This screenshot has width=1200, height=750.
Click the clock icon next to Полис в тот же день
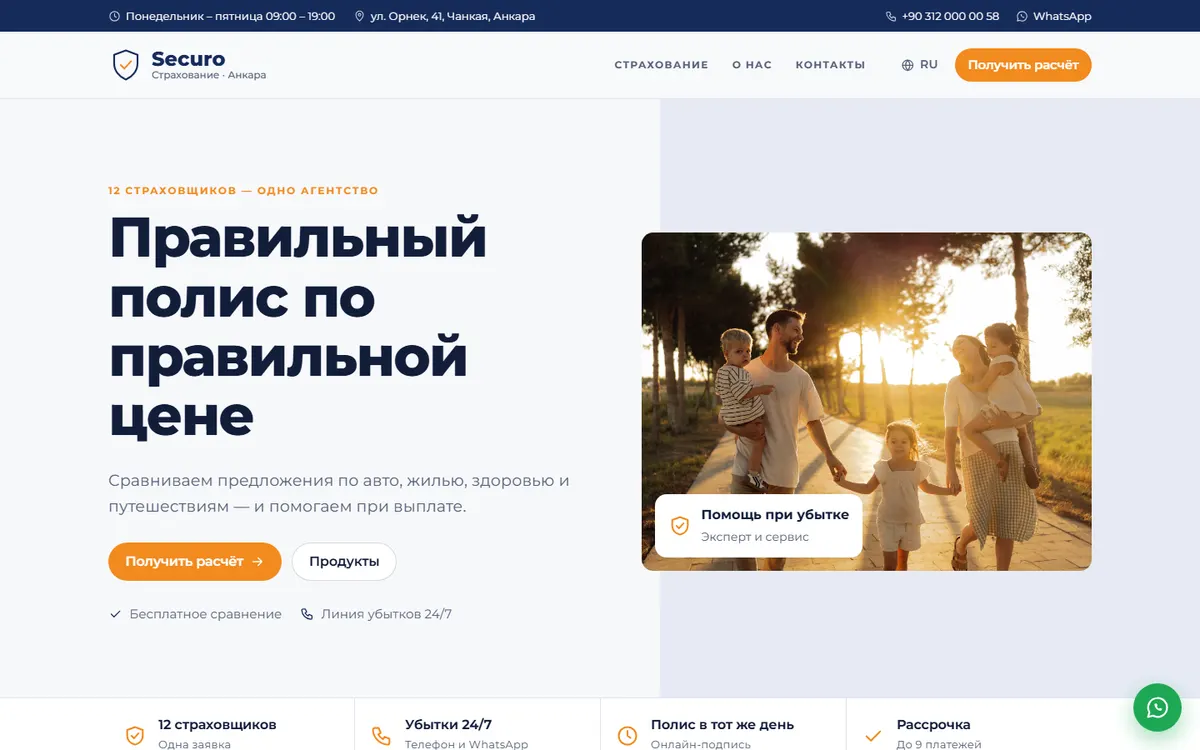pos(627,736)
